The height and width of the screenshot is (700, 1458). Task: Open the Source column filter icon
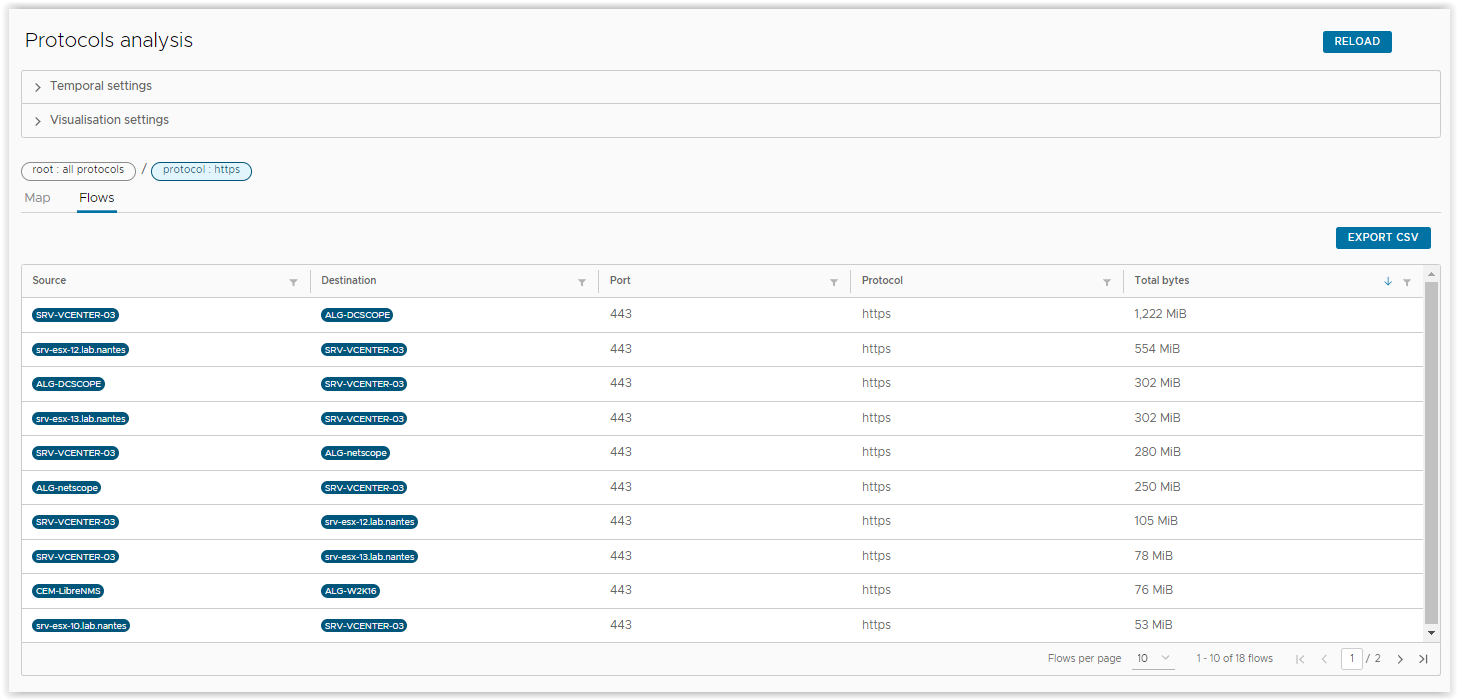pos(293,283)
